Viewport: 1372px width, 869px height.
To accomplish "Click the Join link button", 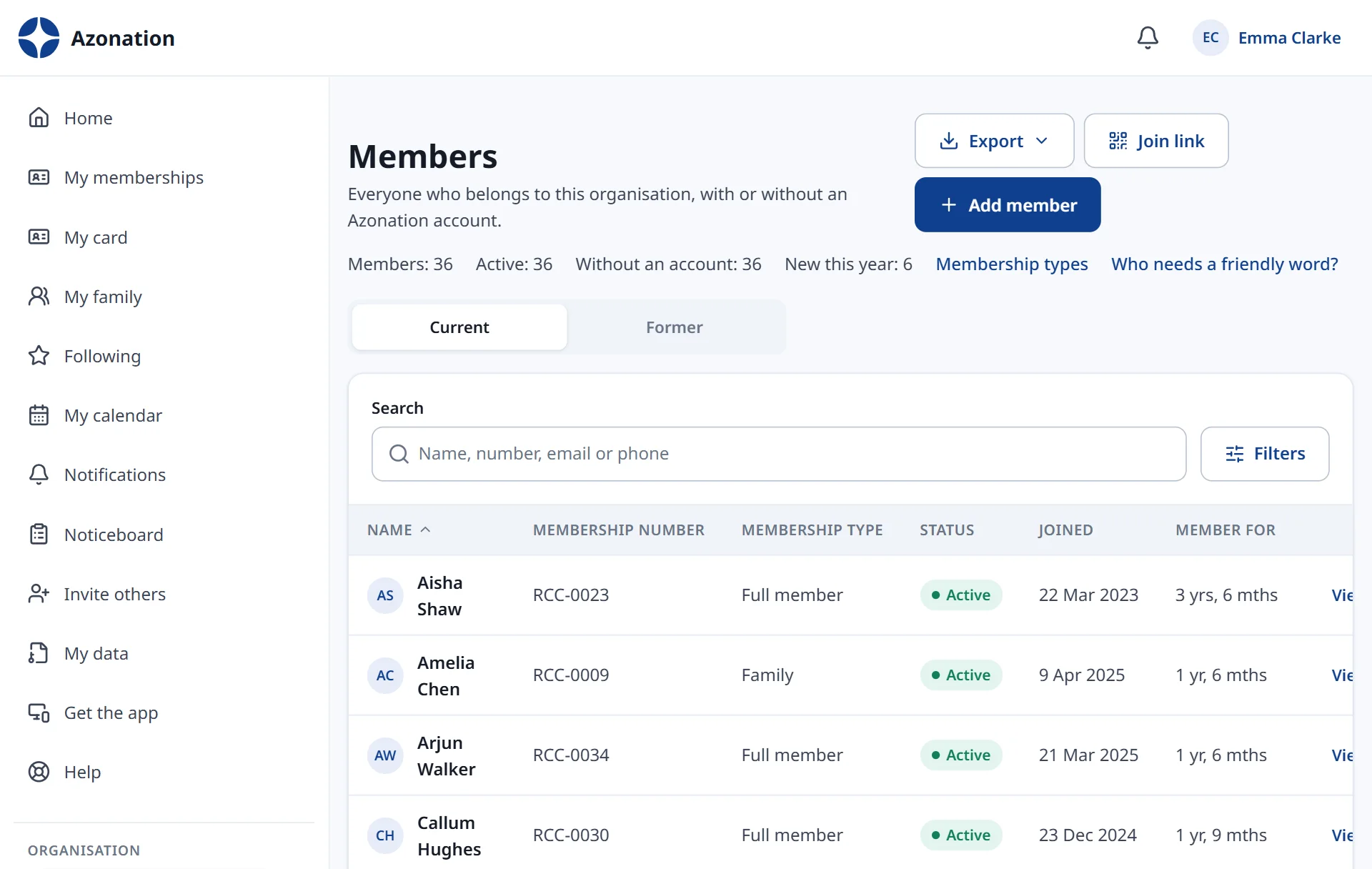I will [1156, 141].
